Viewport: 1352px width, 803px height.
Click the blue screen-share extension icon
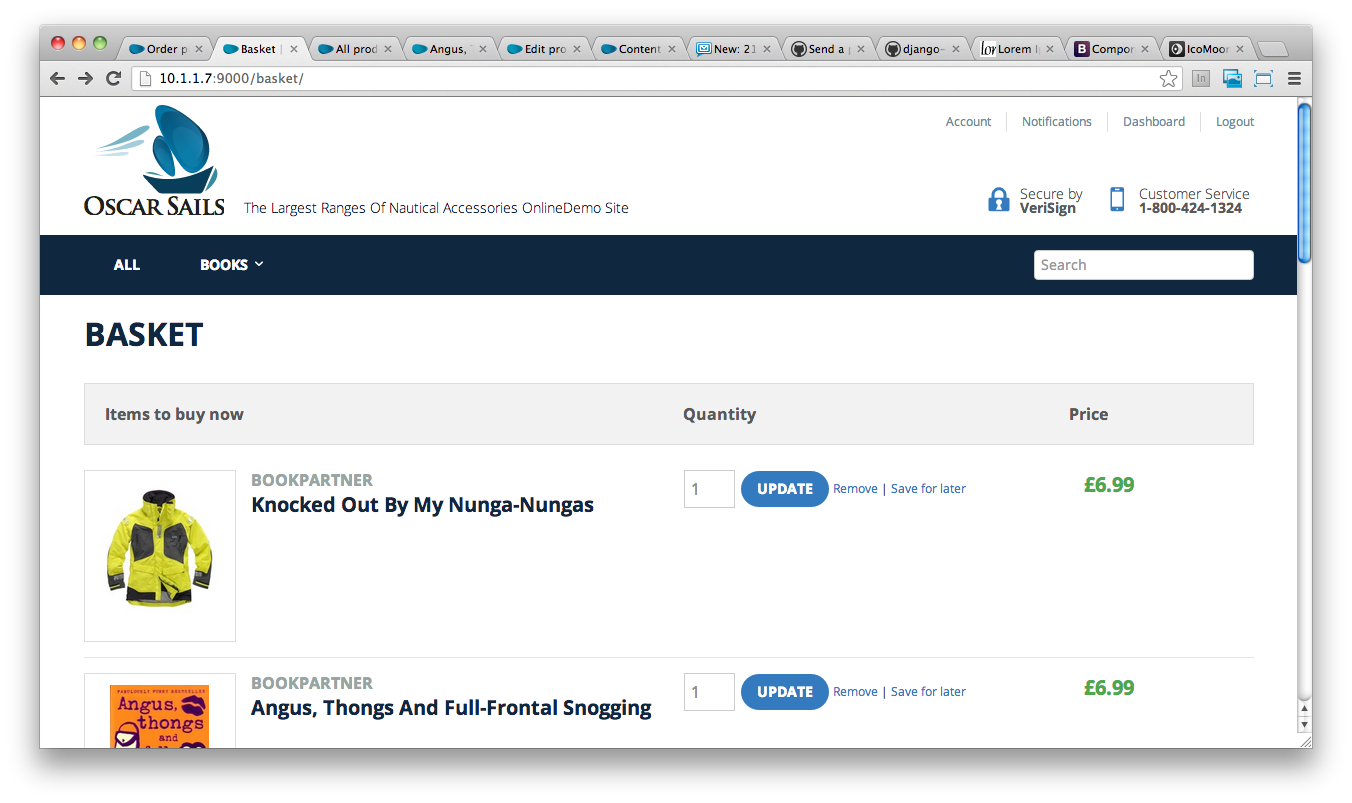1232,78
